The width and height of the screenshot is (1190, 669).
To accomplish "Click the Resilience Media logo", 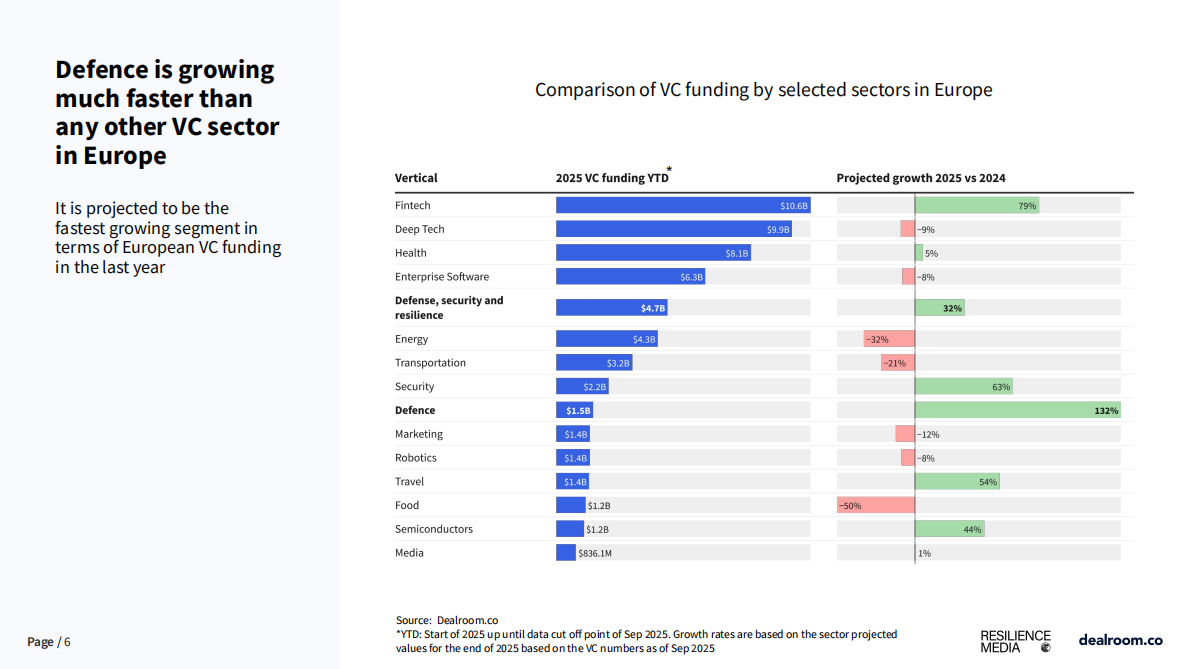I will pyautogui.click(x=1015, y=641).
